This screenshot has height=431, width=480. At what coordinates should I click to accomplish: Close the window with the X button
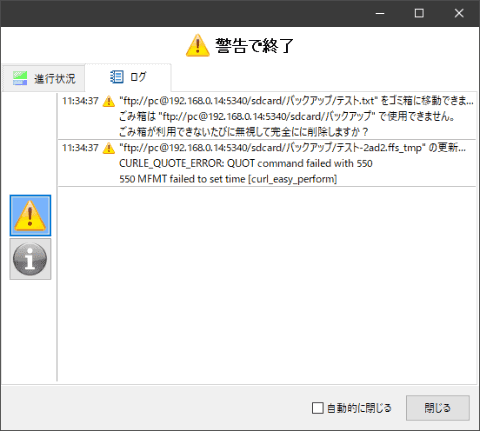click(x=459, y=13)
